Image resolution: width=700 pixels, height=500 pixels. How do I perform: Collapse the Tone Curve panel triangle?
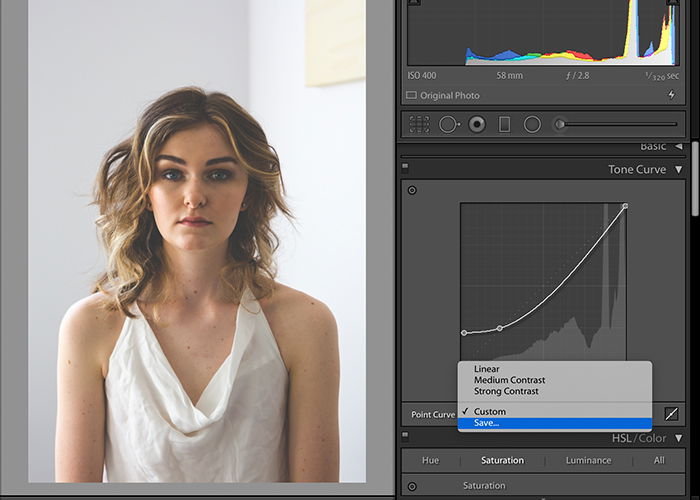(x=679, y=170)
